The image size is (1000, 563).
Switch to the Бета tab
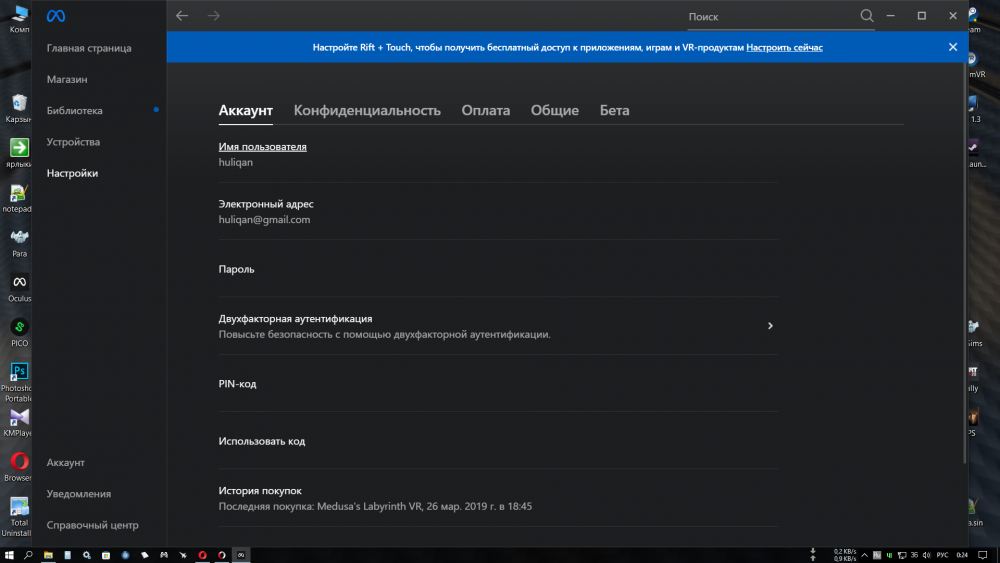(x=614, y=110)
